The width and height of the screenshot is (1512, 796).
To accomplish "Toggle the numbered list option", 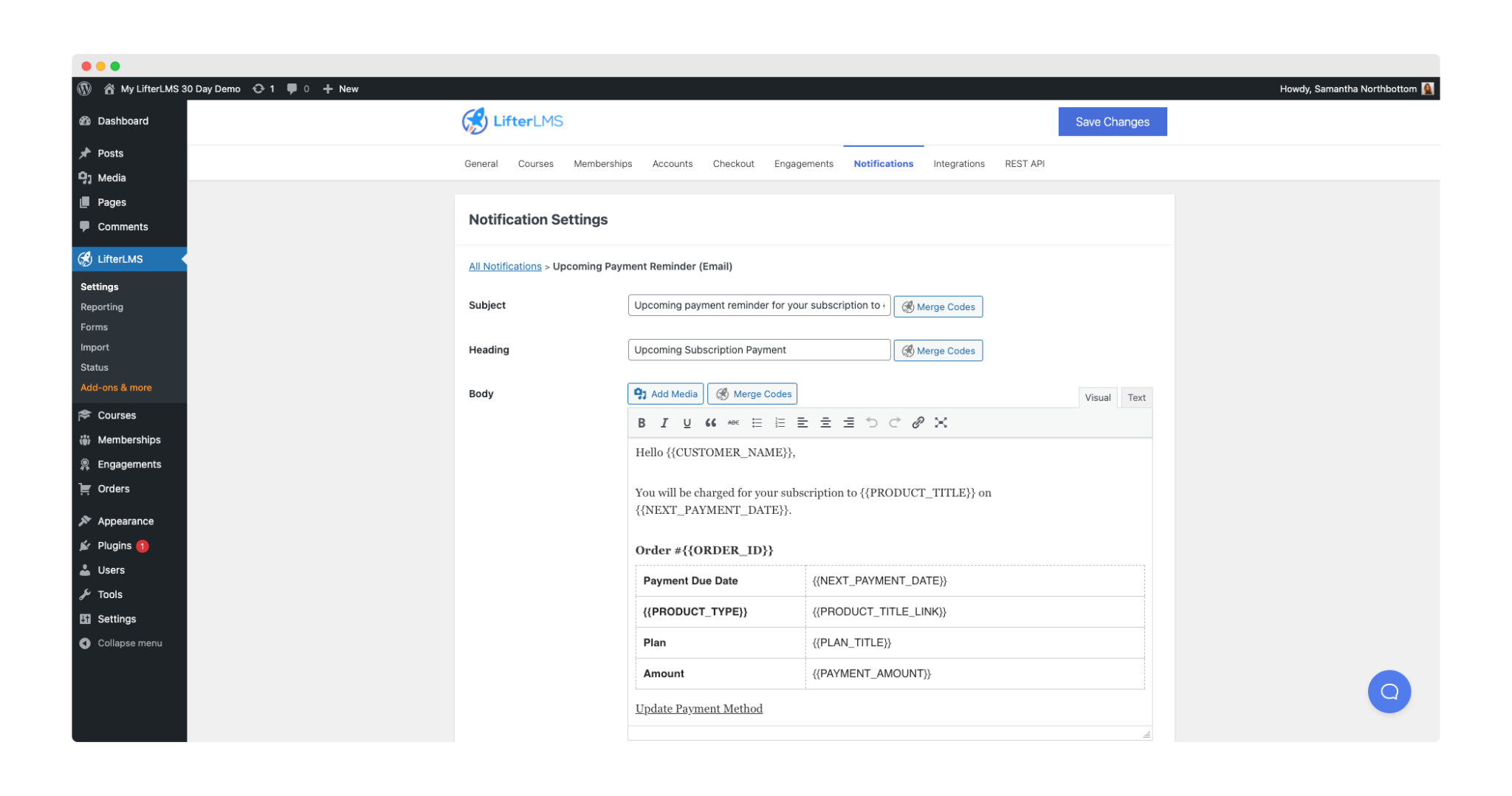I will (x=780, y=422).
